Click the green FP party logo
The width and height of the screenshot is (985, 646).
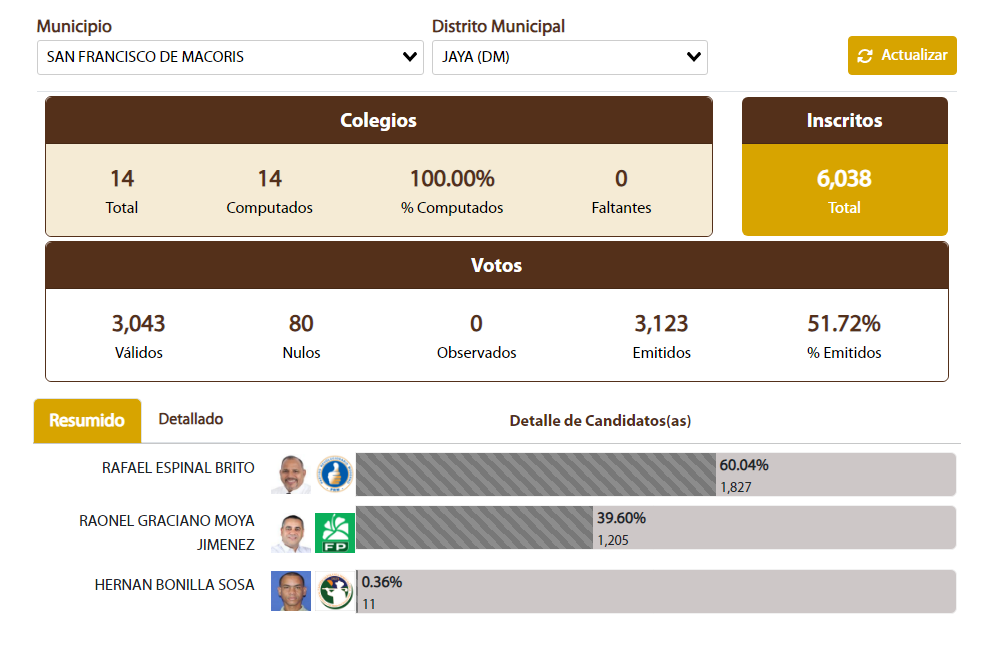[x=335, y=533]
